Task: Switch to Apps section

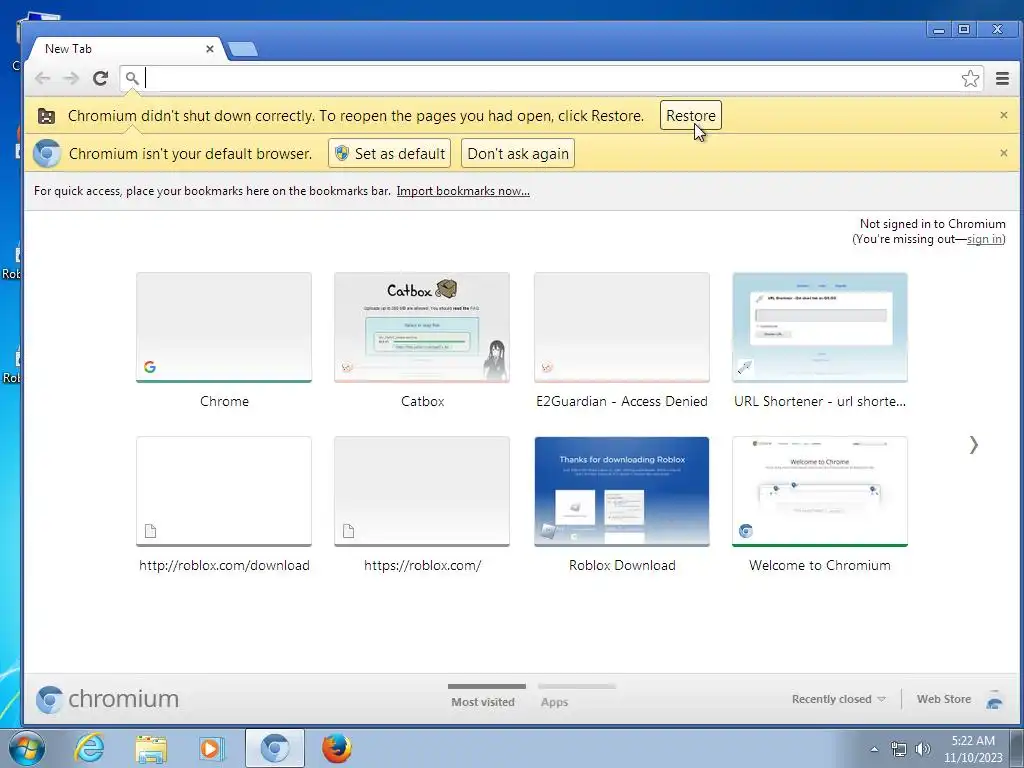Action: click(x=554, y=701)
